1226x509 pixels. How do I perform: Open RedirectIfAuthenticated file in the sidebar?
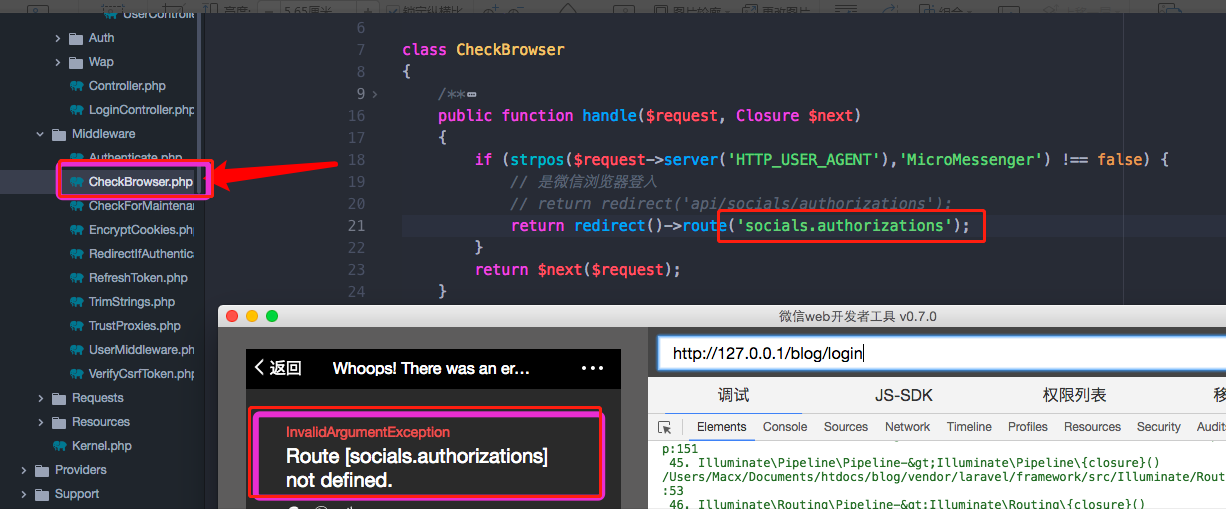tap(141, 254)
